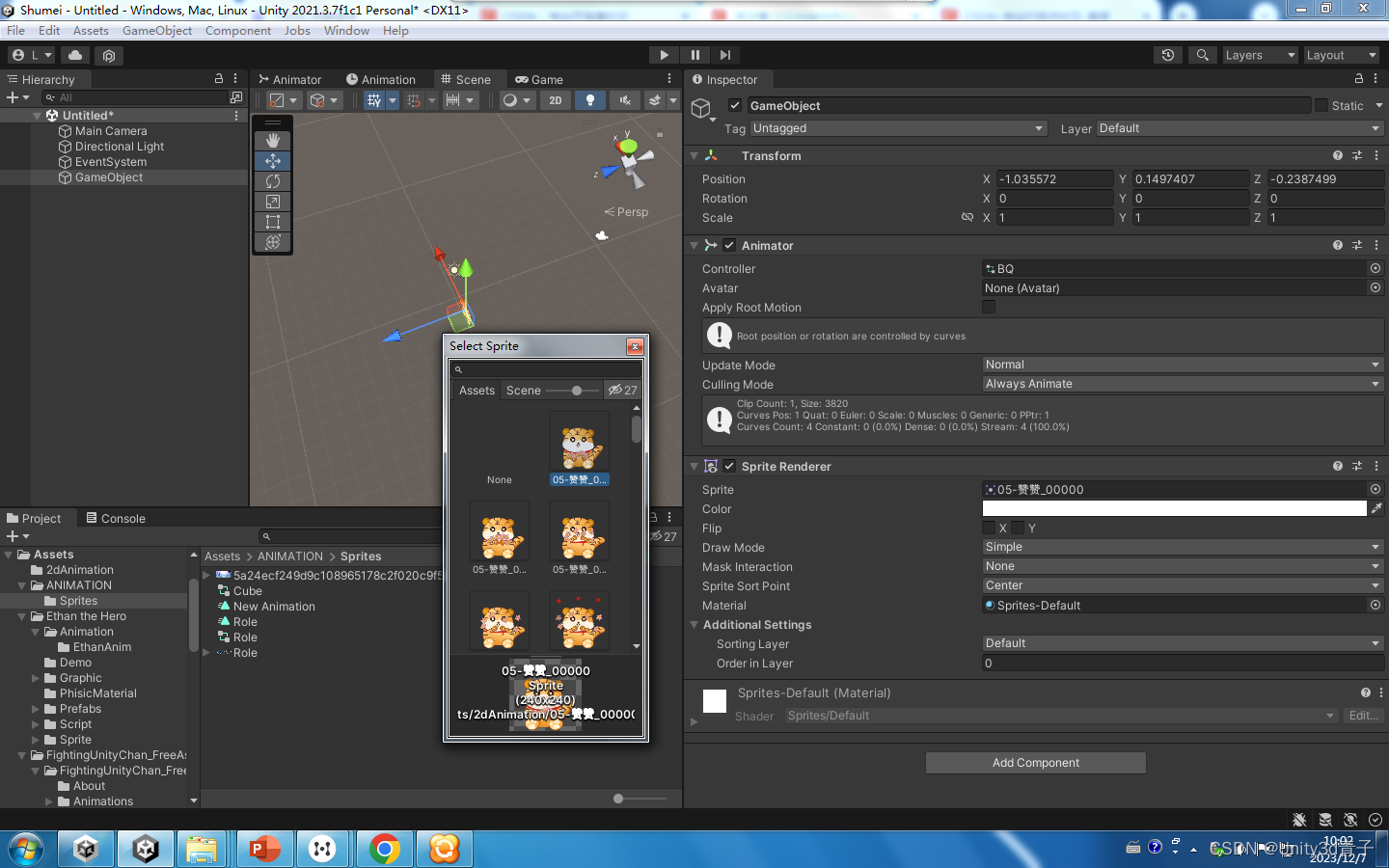Select the Move tool in Scene toolbar
The width and height of the screenshot is (1389, 868).
(273, 161)
